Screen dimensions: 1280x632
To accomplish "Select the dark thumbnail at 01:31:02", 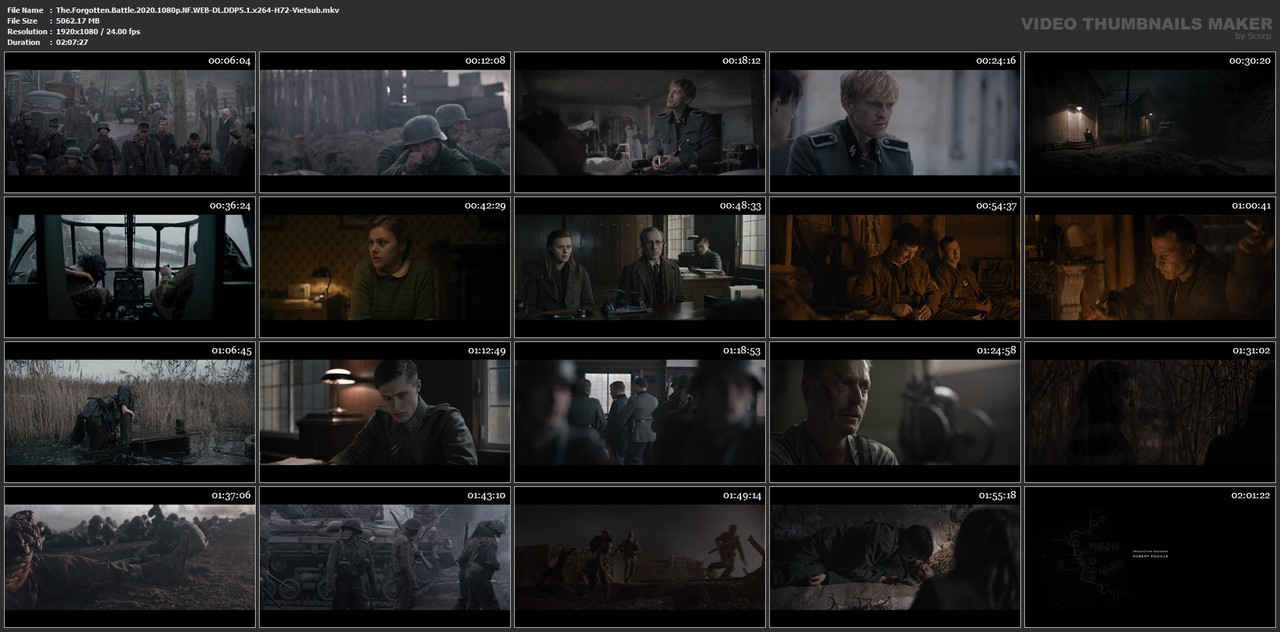I will pyautogui.click(x=1150, y=412).
